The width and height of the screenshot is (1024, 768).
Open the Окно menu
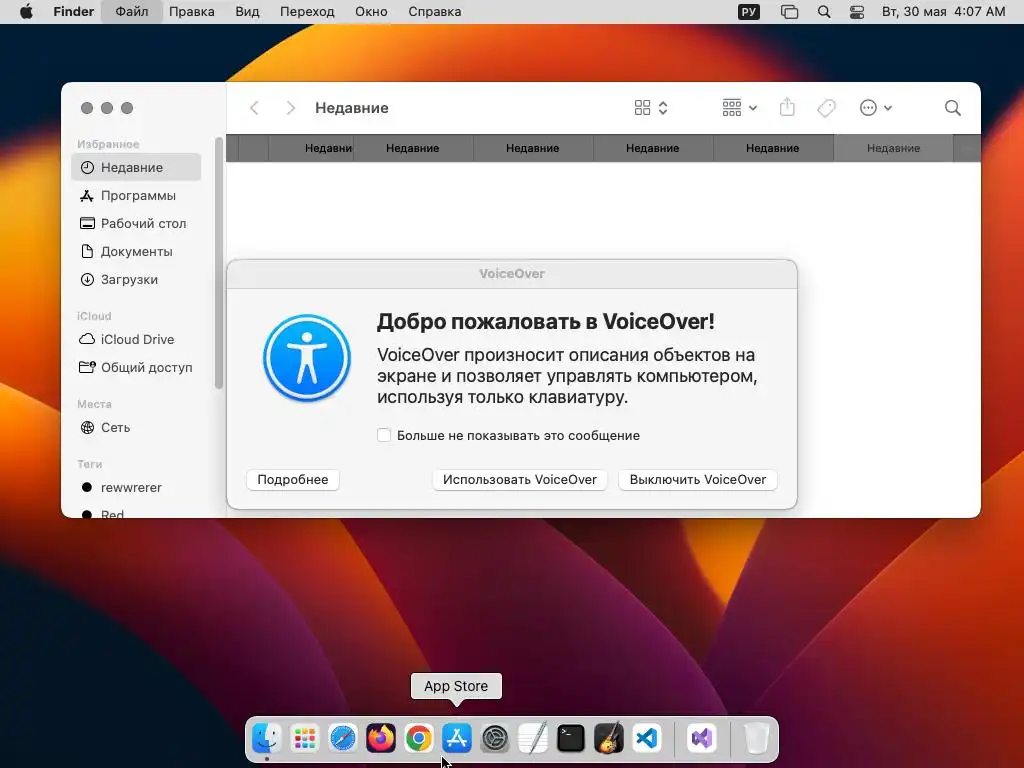pyautogui.click(x=371, y=12)
